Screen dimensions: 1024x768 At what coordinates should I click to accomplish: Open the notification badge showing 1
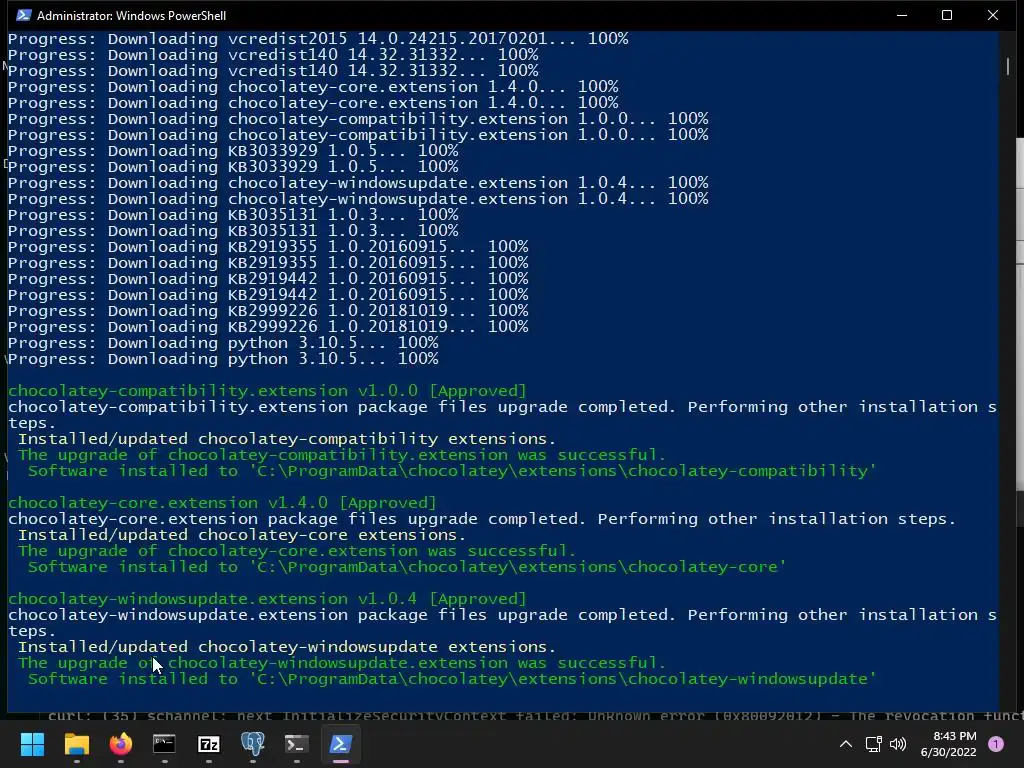[996, 744]
